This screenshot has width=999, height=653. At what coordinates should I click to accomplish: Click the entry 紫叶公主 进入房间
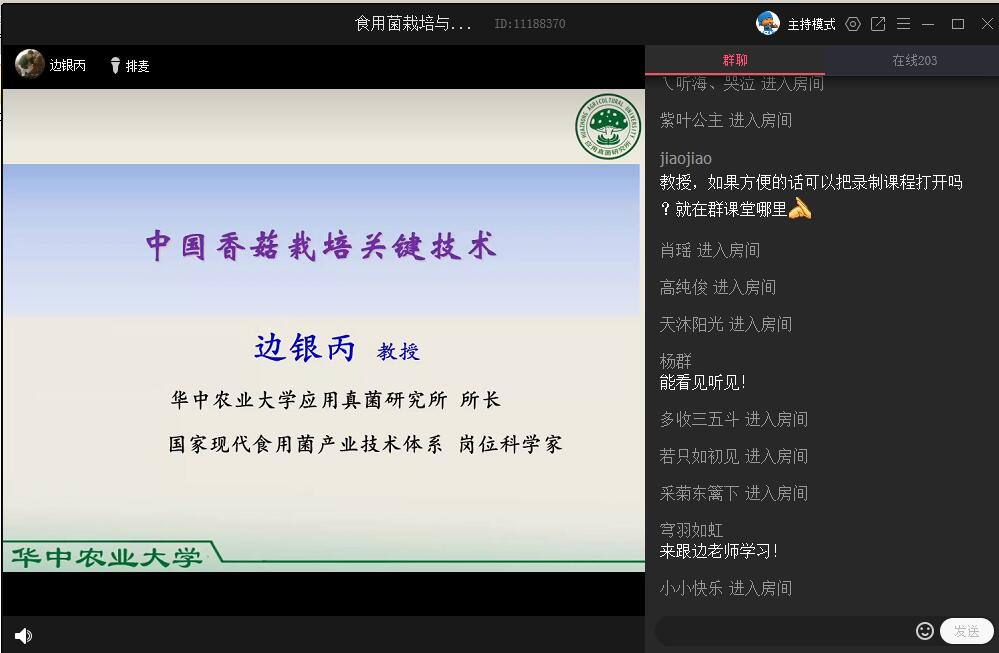(726, 120)
